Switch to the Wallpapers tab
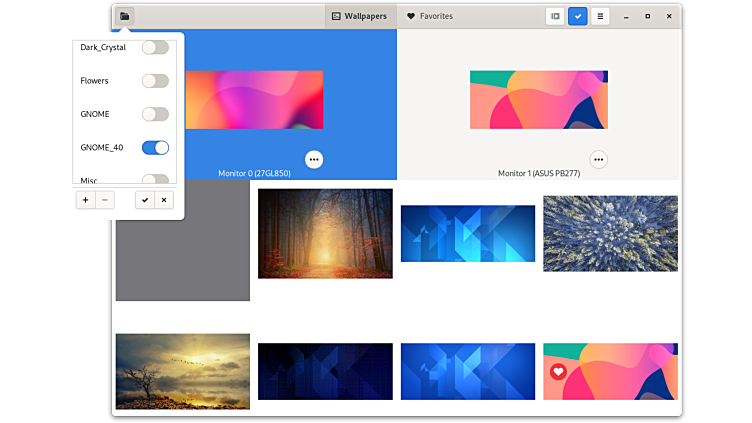The image size is (752, 423). tap(359, 16)
